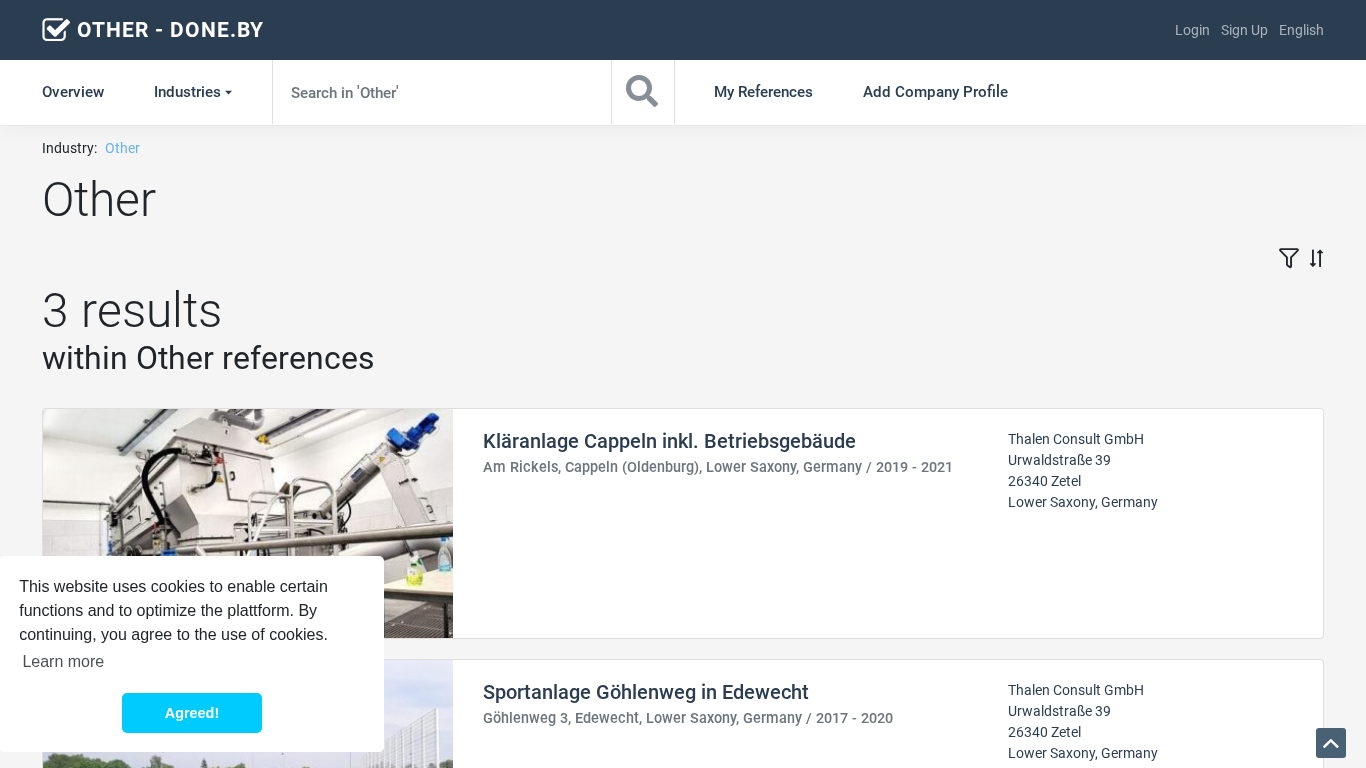Screen dimensions: 1366x768
Task: Click the Login link
Action: [1192, 30]
